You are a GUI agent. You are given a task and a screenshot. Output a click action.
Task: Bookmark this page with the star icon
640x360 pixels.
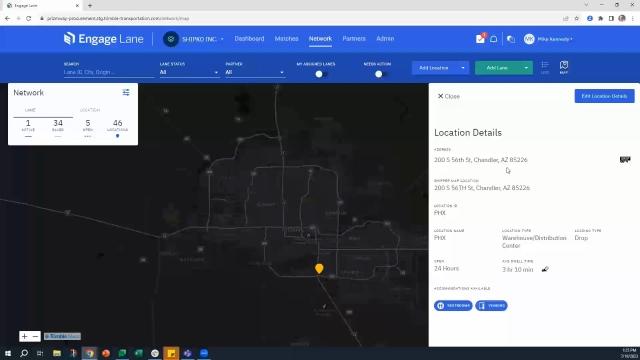(576, 18)
